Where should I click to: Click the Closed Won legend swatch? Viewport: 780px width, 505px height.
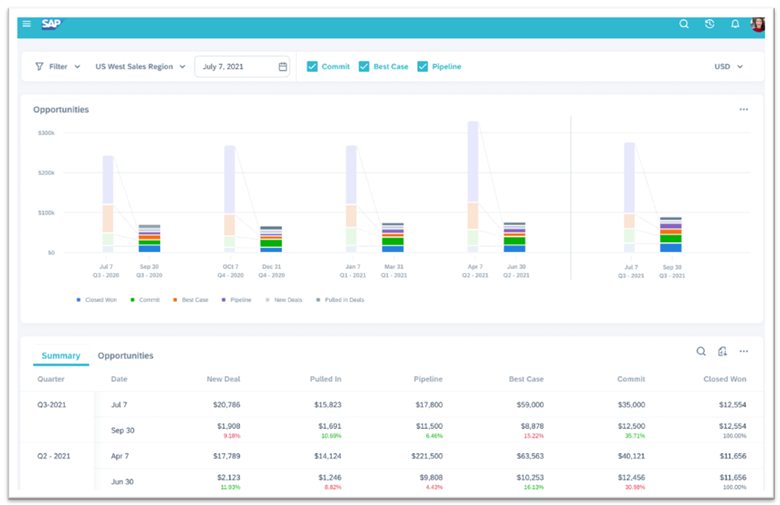(x=79, y=299)
